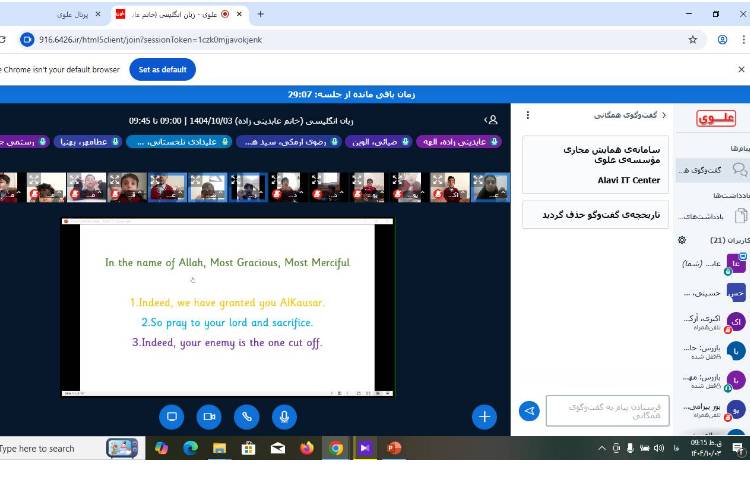Open the network icon in system tray
Viewport: 750px width, 480px height.
coord(645,448)
